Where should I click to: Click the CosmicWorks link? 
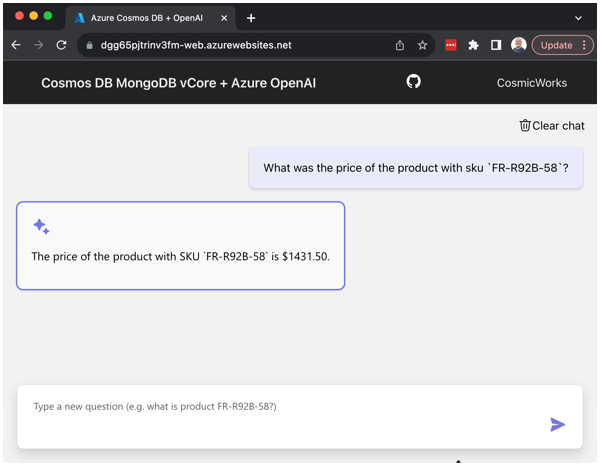click(532, 83)
